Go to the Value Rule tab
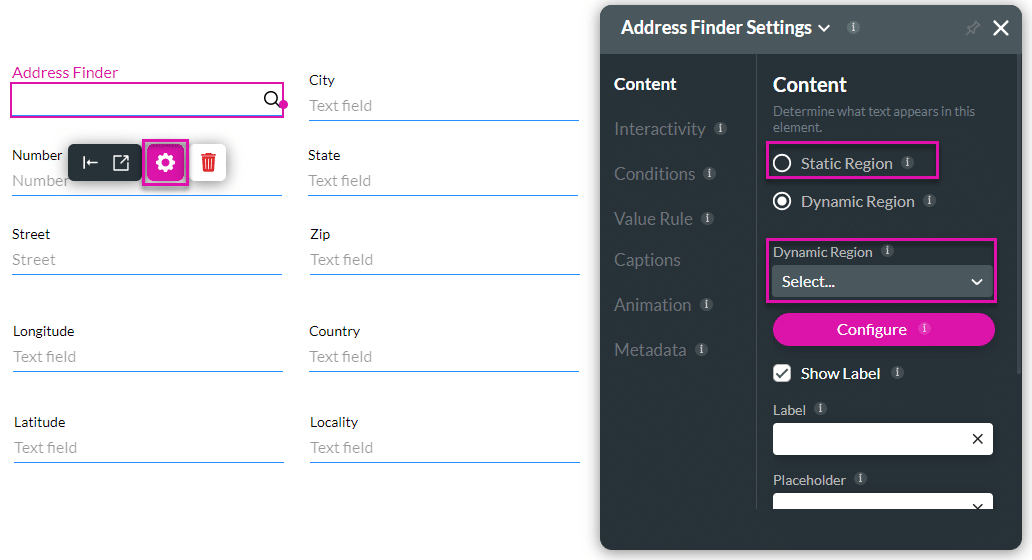Screen dimensions: 1032x560 coord(653,219)
